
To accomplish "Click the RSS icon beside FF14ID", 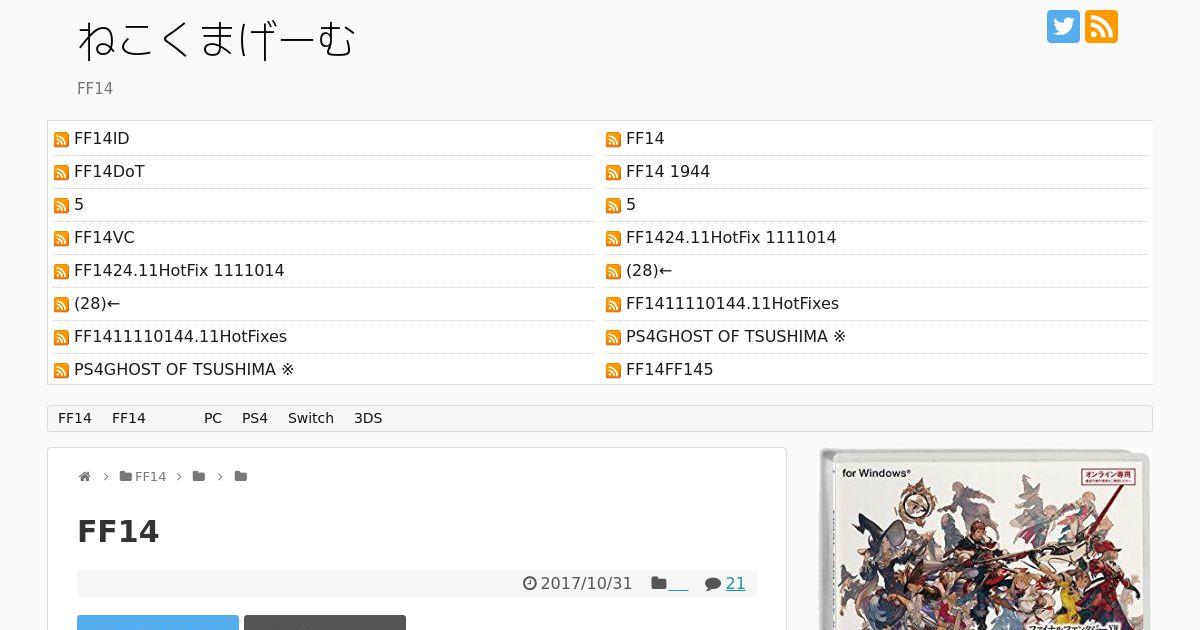I will pos(61,140).
